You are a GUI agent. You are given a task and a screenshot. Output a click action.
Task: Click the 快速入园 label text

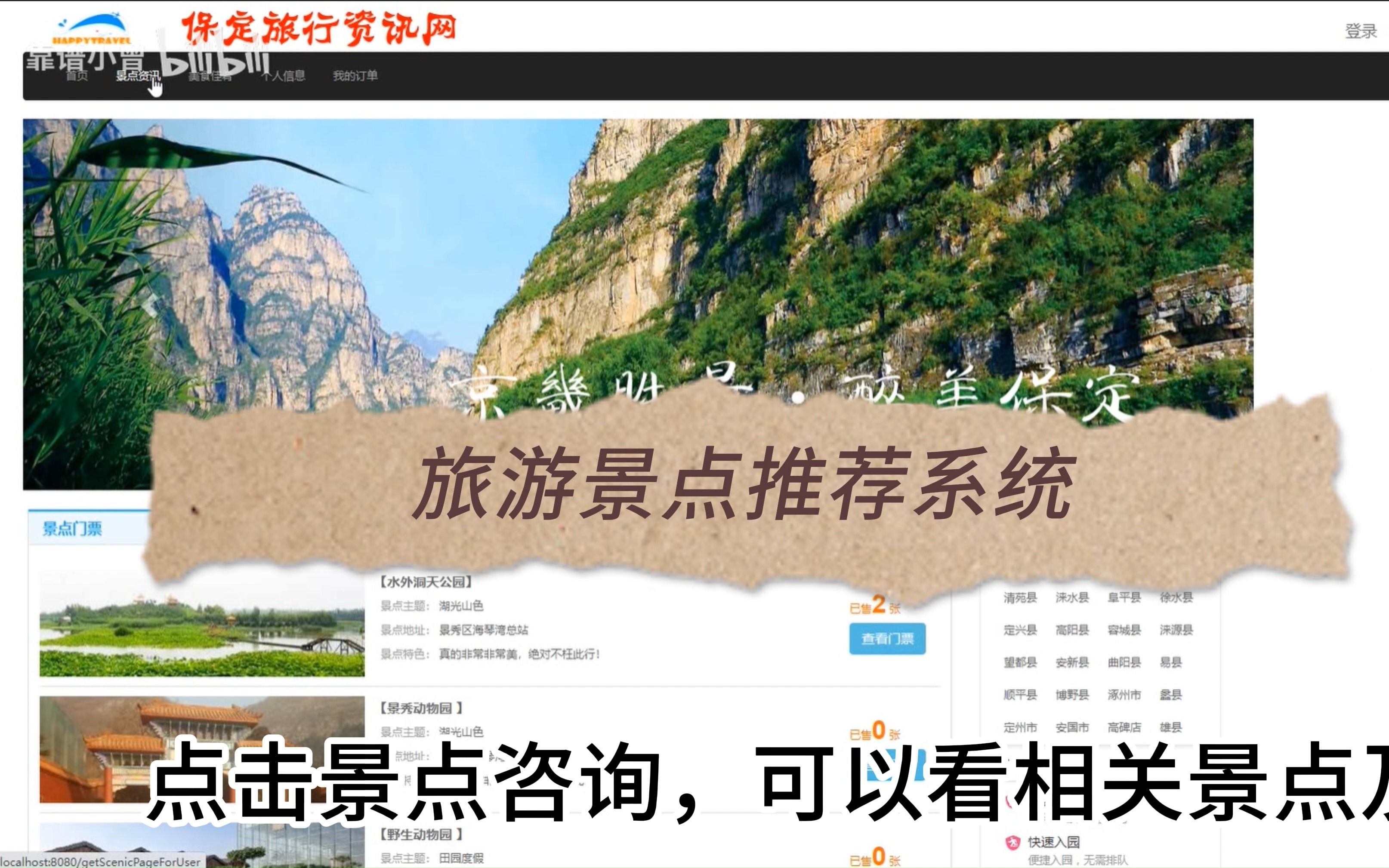(x=1054, y=842)
